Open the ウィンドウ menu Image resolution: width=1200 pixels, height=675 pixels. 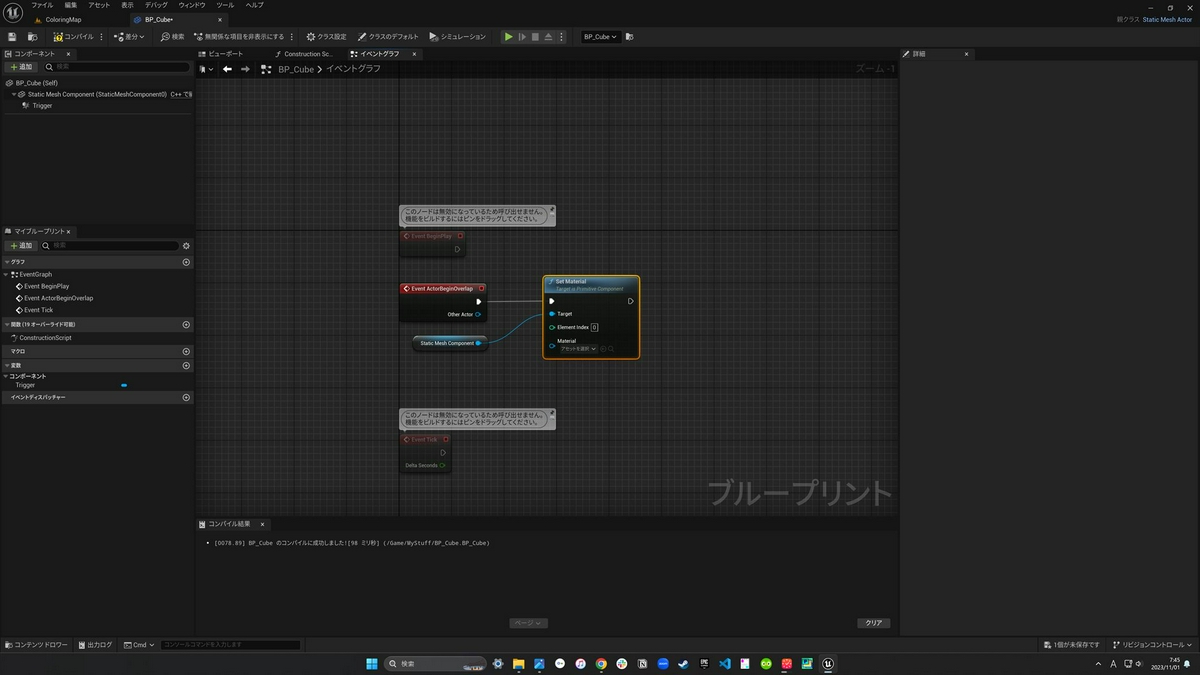pyautogui.click(x=192, y=5)
